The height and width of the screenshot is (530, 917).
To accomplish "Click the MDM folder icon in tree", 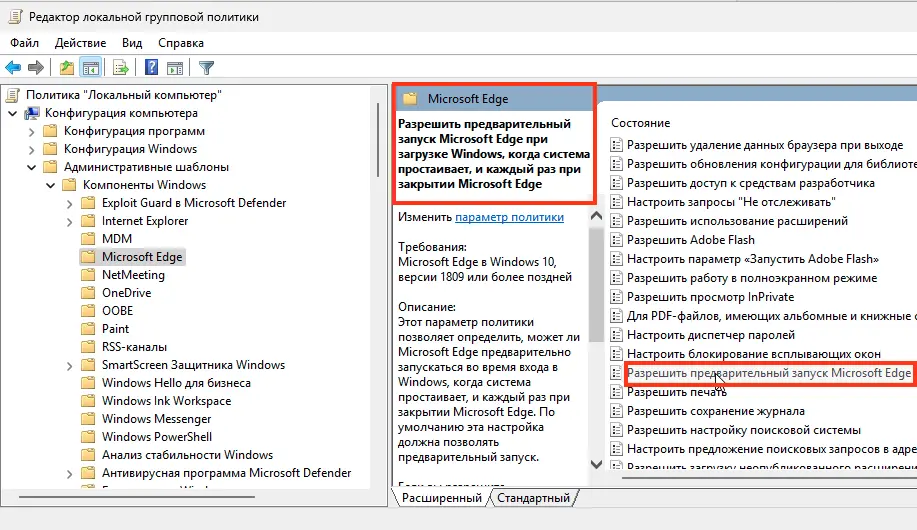I will [x=88, y=239].
